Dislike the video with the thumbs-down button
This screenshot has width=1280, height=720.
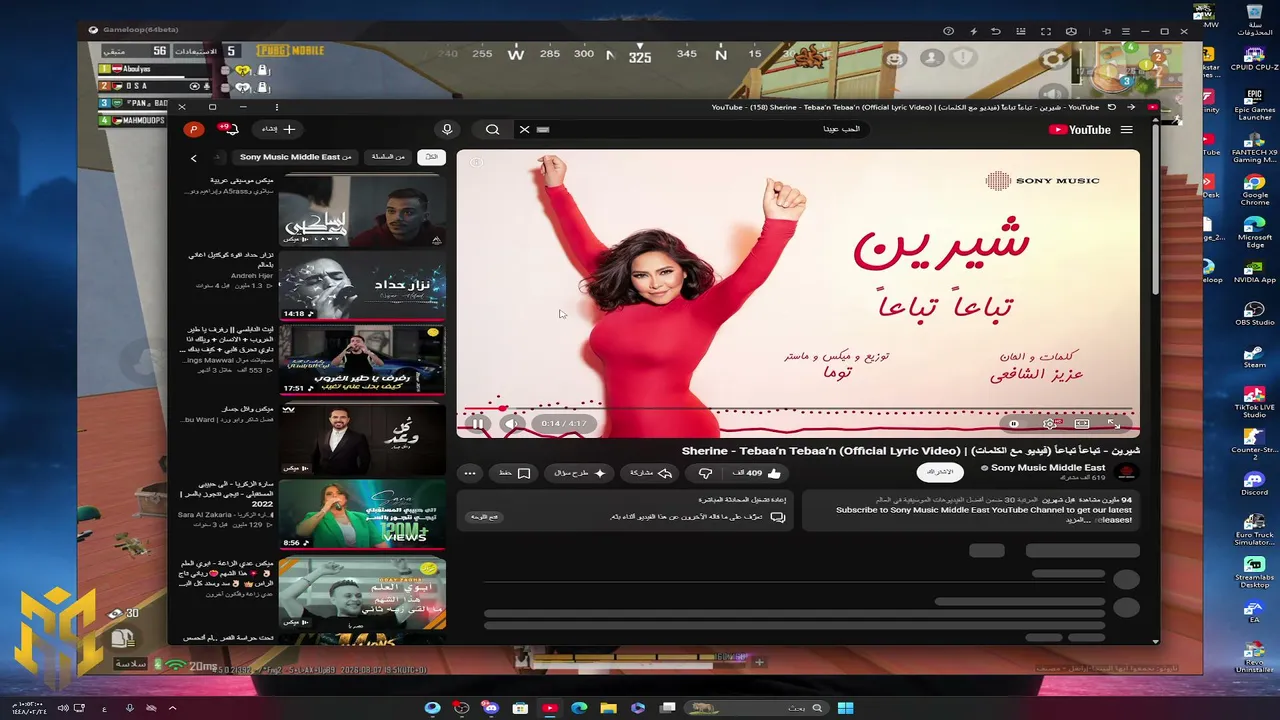tap(705, 473)
